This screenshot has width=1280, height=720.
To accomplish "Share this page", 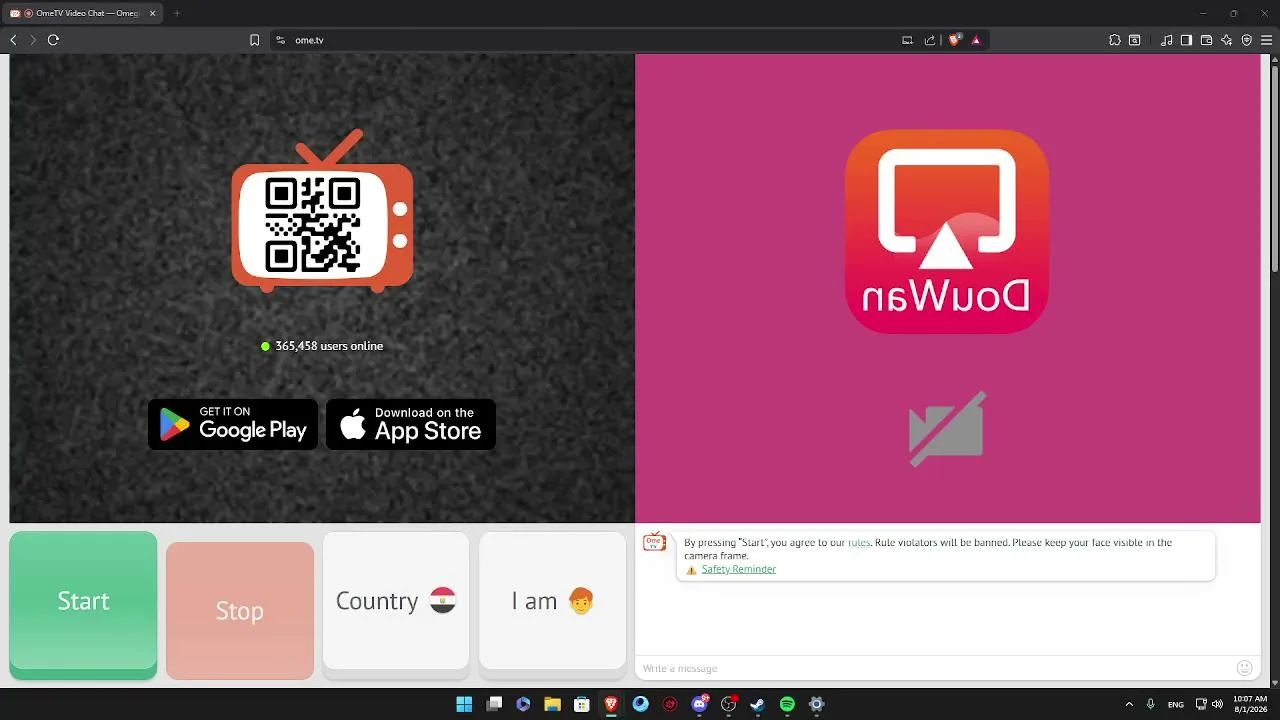I will click(x=930, y=40).
